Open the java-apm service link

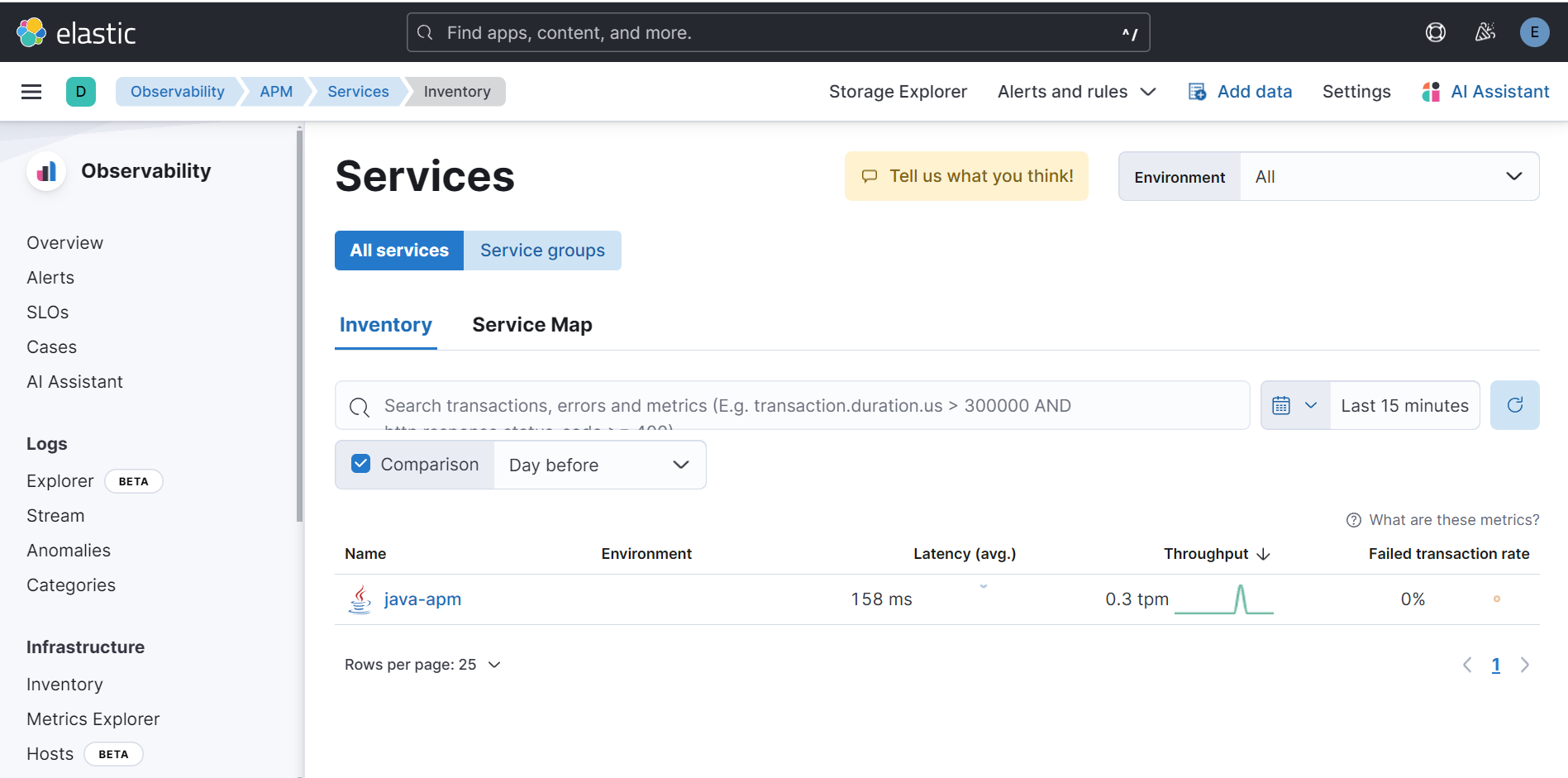point(422,599)
